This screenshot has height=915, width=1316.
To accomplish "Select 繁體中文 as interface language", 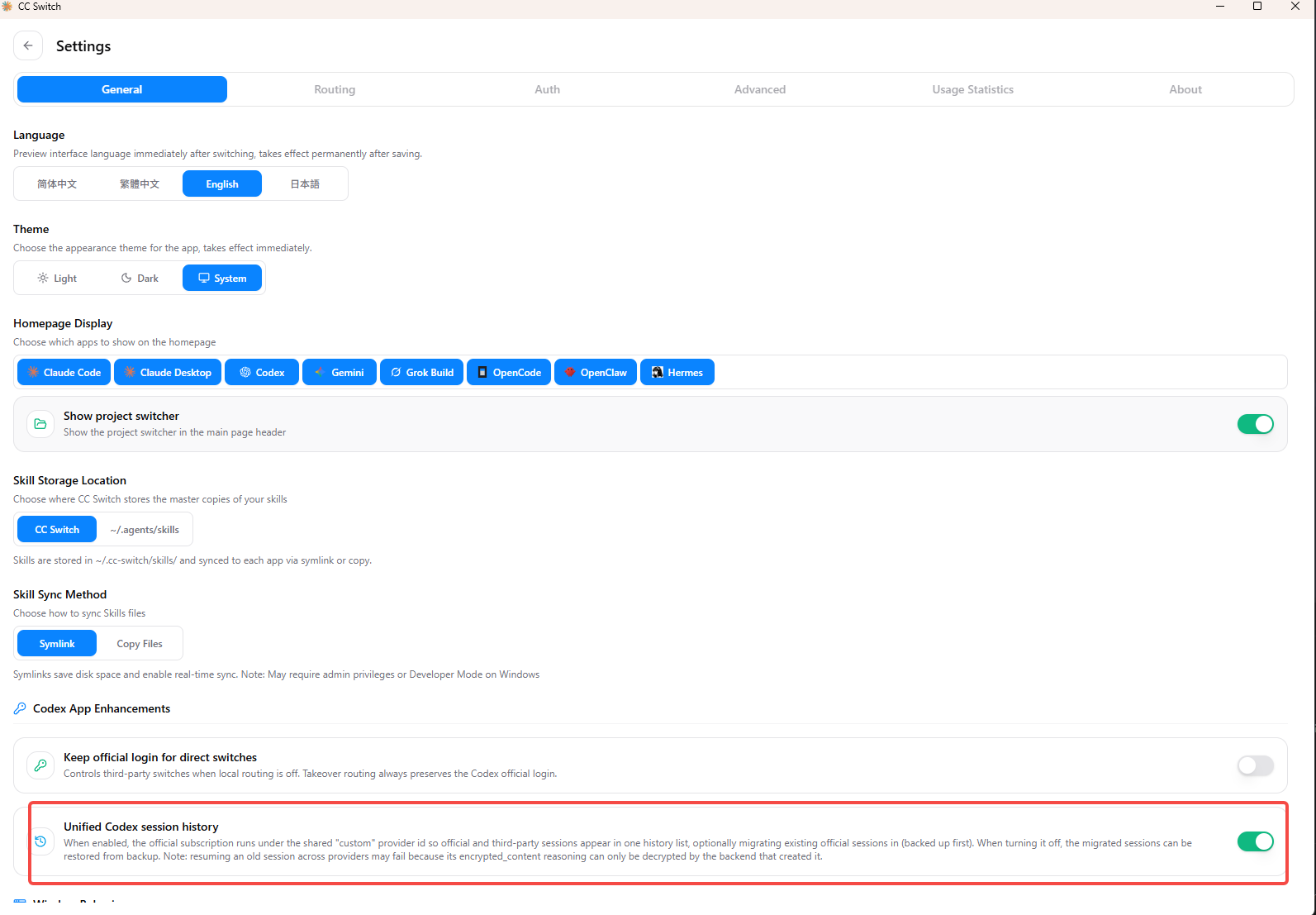I will [x=140, y=183].
